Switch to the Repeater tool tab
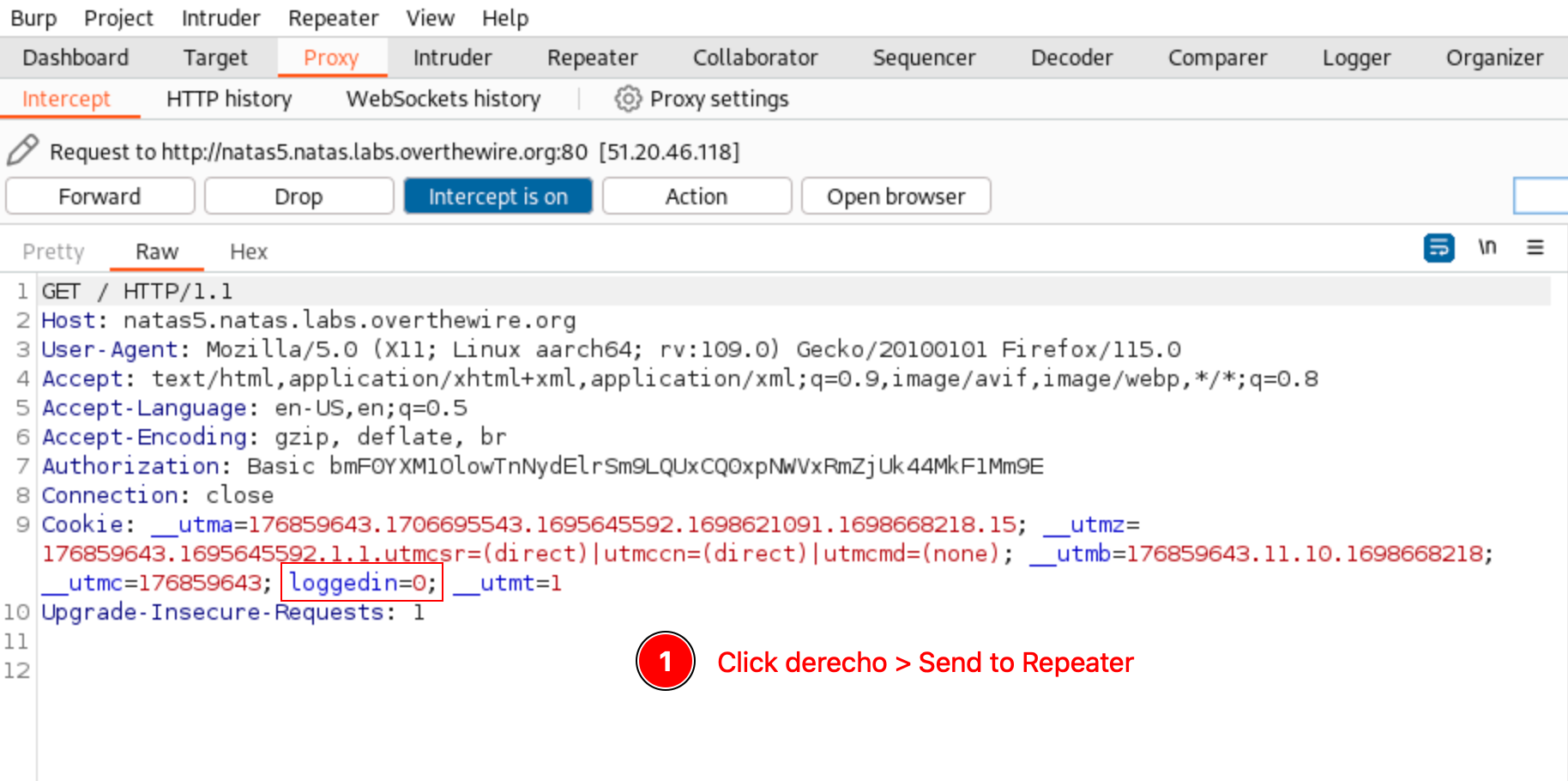Screen dimensions: 1568x781 [x=592, y=58]
